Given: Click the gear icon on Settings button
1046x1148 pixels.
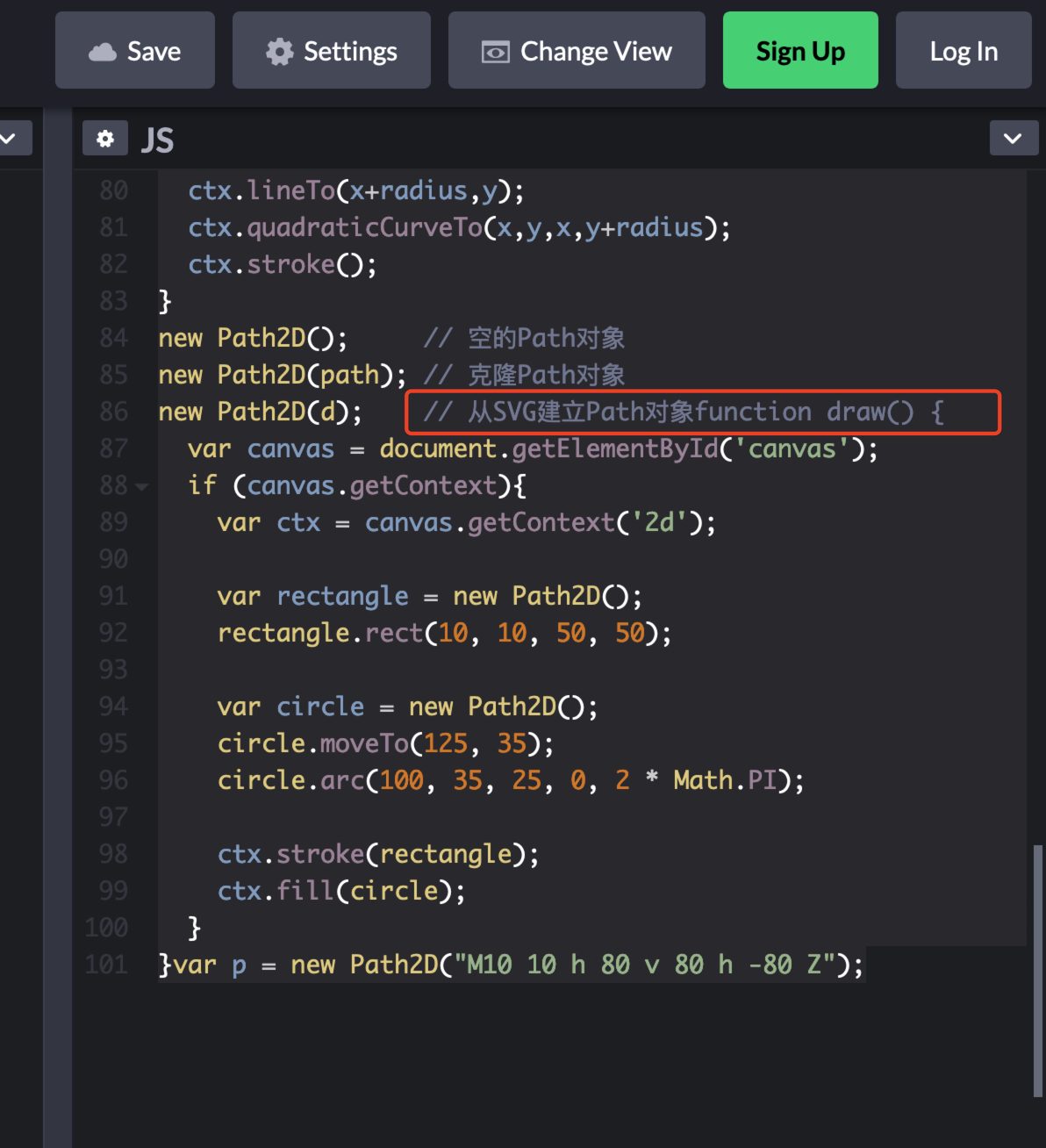Looking at the screenshot, I should pyautogui.click(x=280, y=52).
